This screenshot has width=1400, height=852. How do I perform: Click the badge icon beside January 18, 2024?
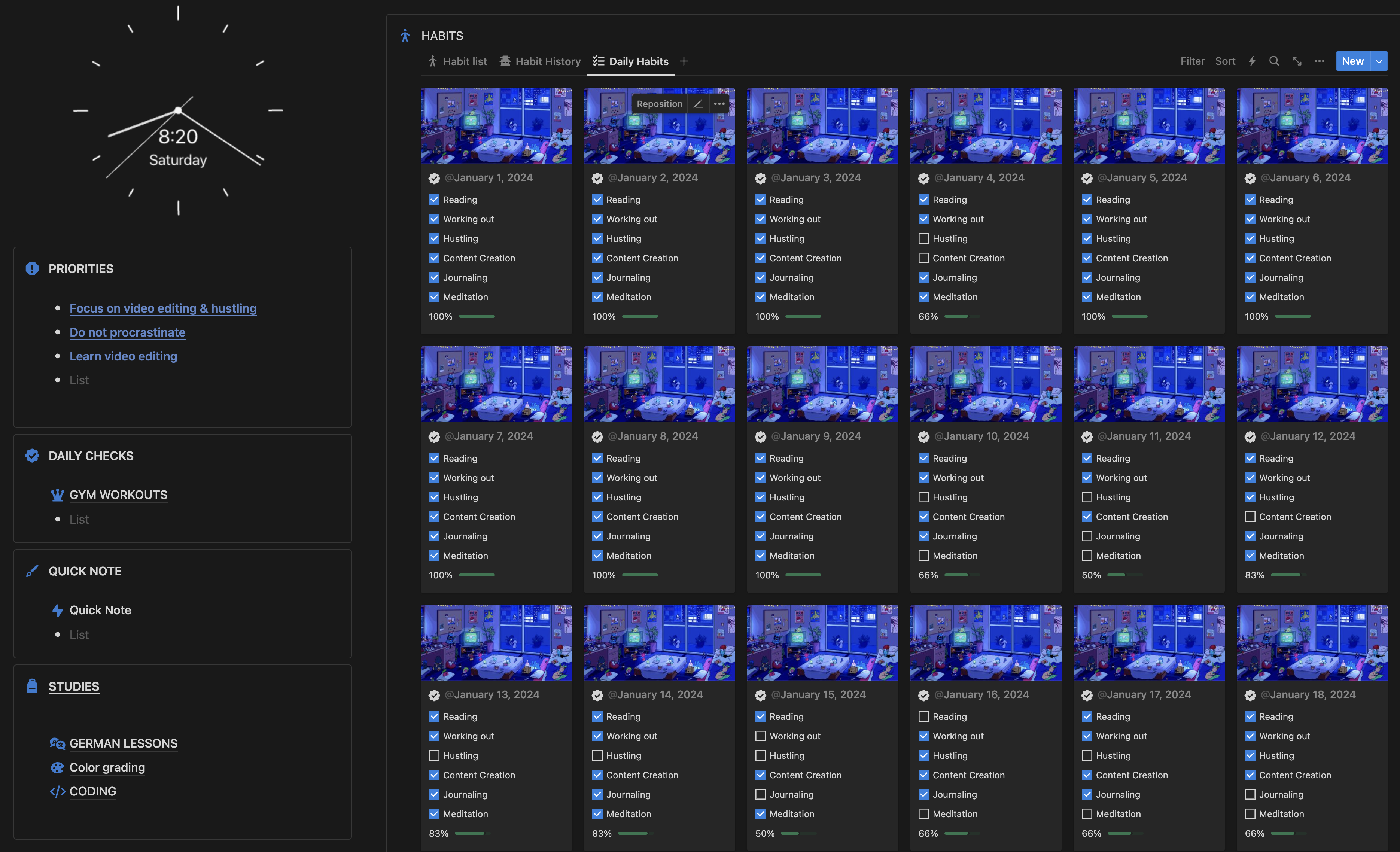[x=1250, y=695]
